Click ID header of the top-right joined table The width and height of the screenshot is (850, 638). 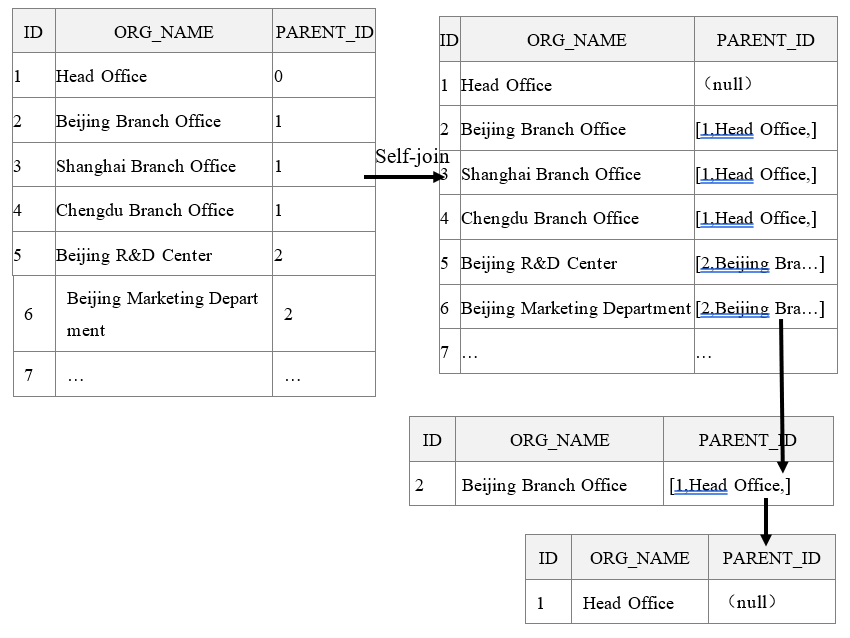pos(449,40)
